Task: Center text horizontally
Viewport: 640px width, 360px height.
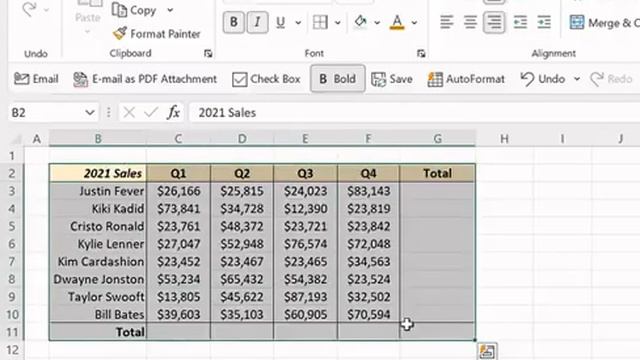Action: point(470,22)
